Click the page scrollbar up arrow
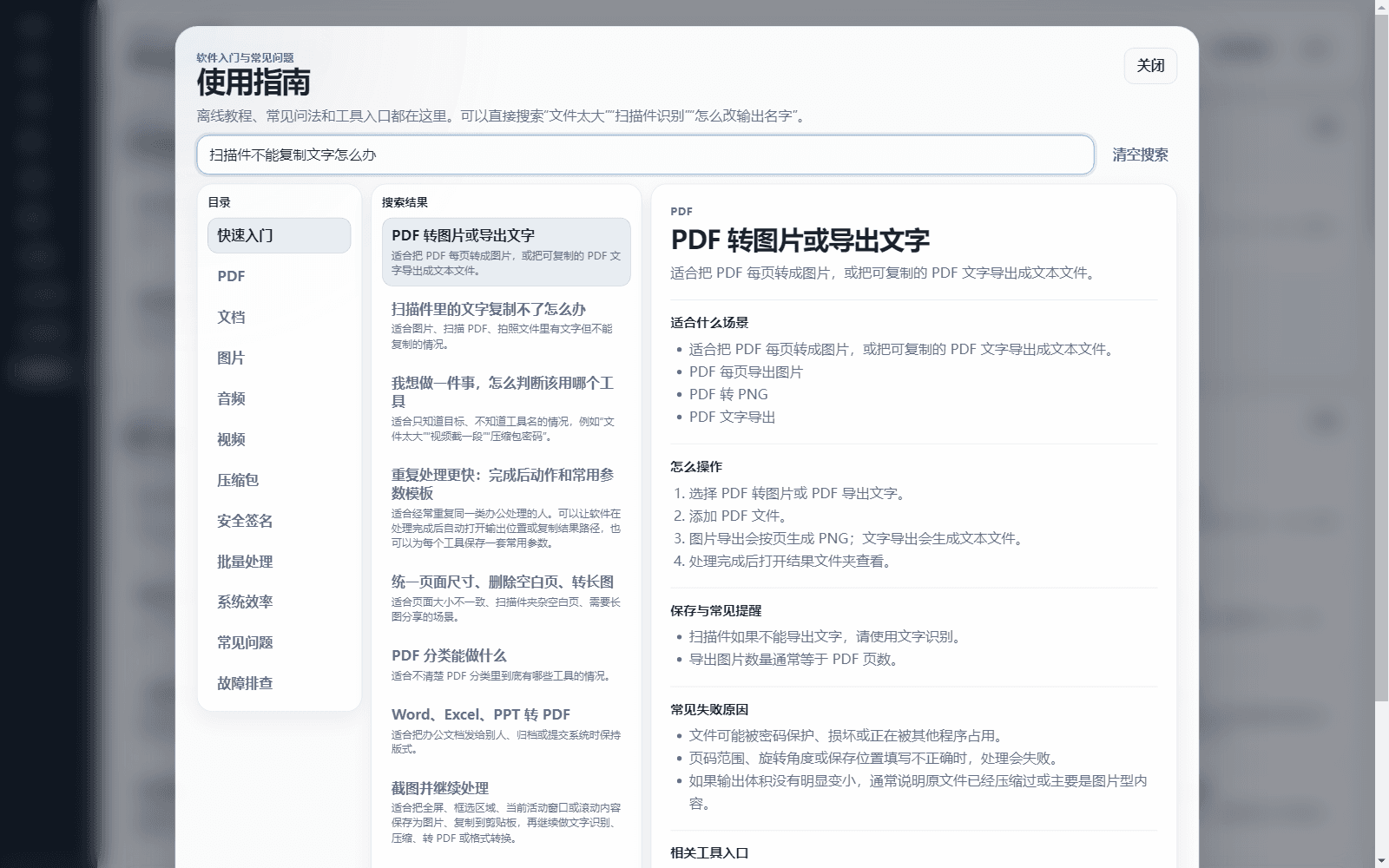 pyautogui.click(x=1382, y=7)
